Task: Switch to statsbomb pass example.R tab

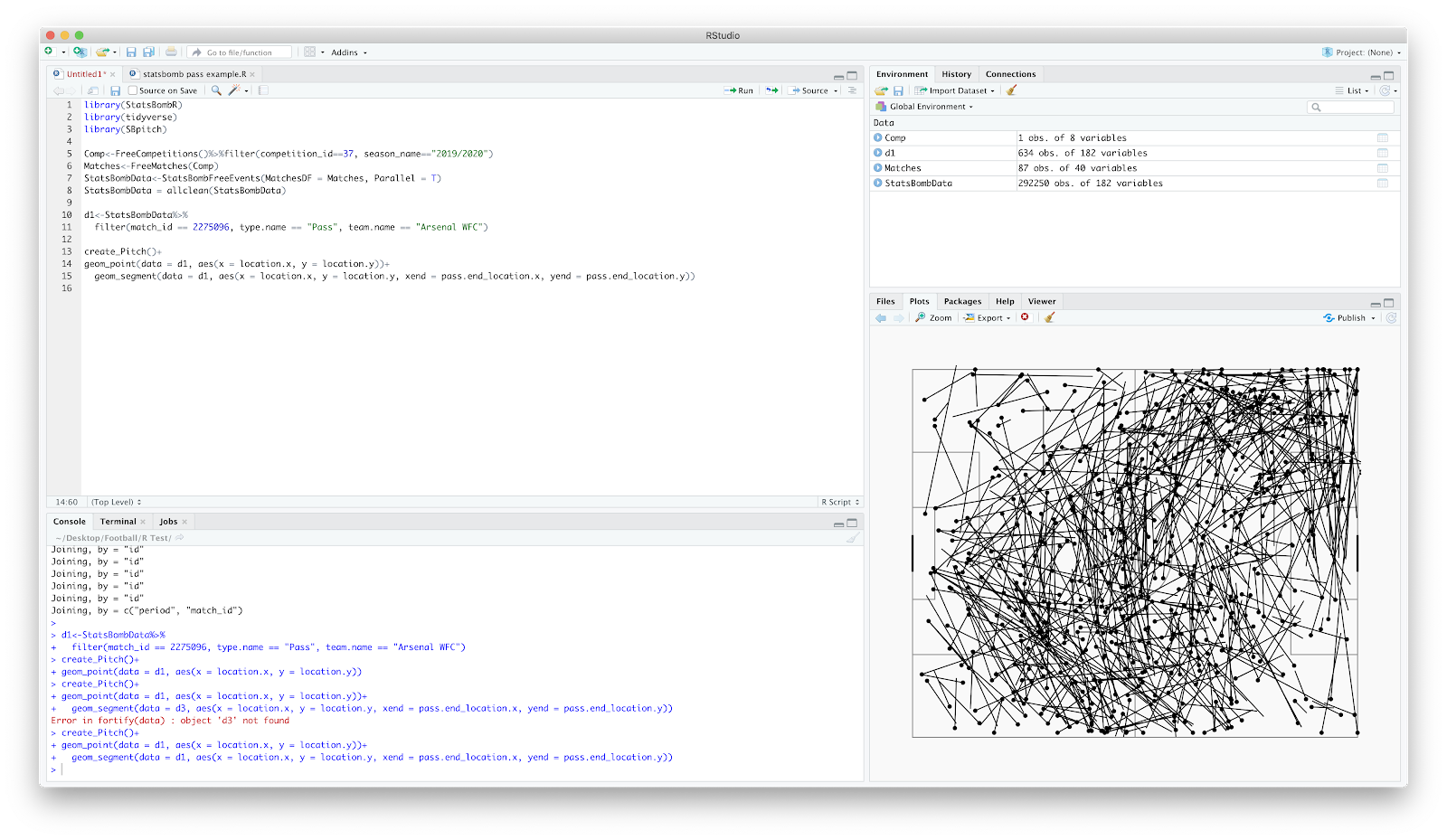Action: click(194, 74)
